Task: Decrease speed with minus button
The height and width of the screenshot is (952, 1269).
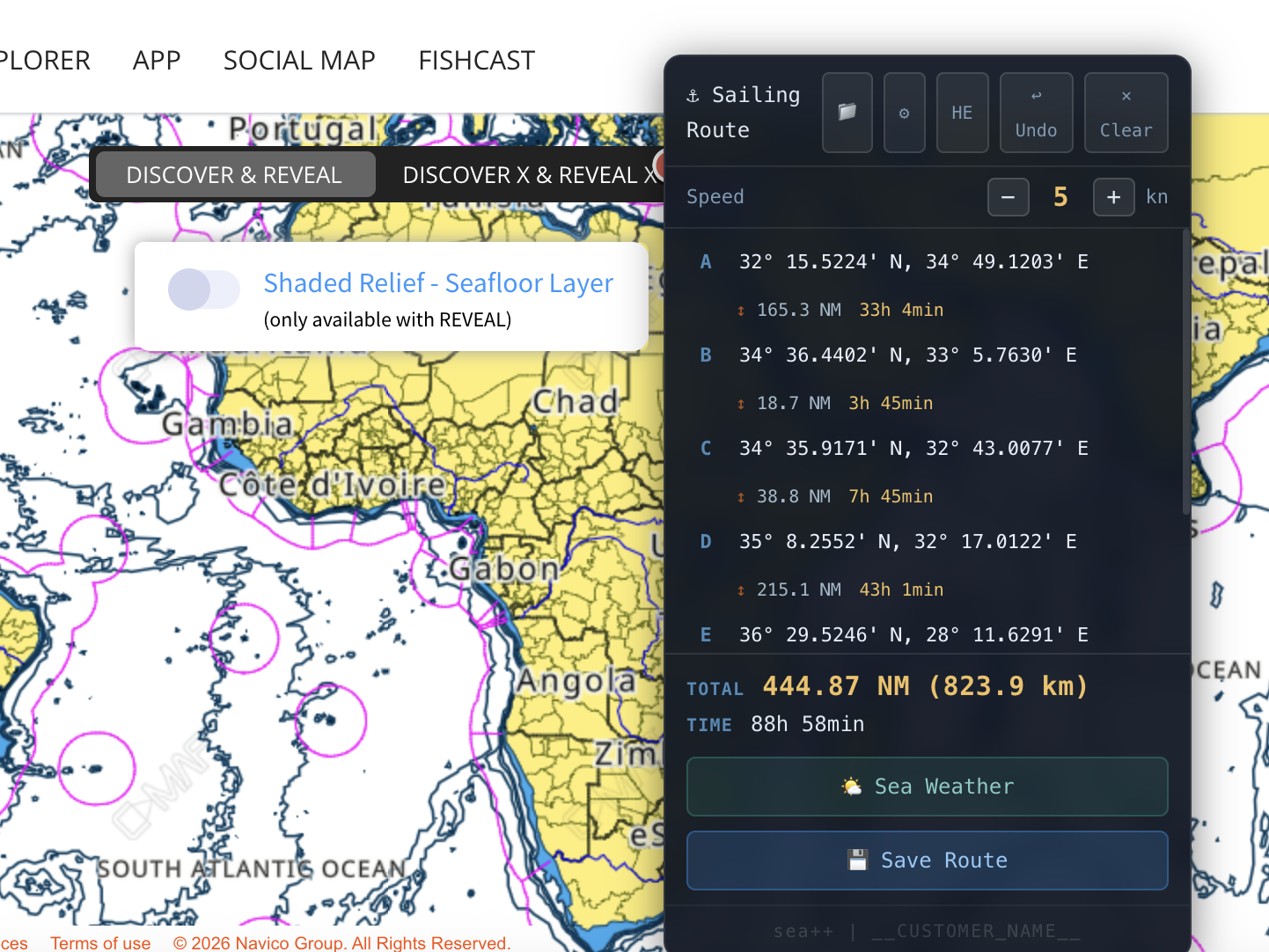Action: click(x=1008, y=197)
